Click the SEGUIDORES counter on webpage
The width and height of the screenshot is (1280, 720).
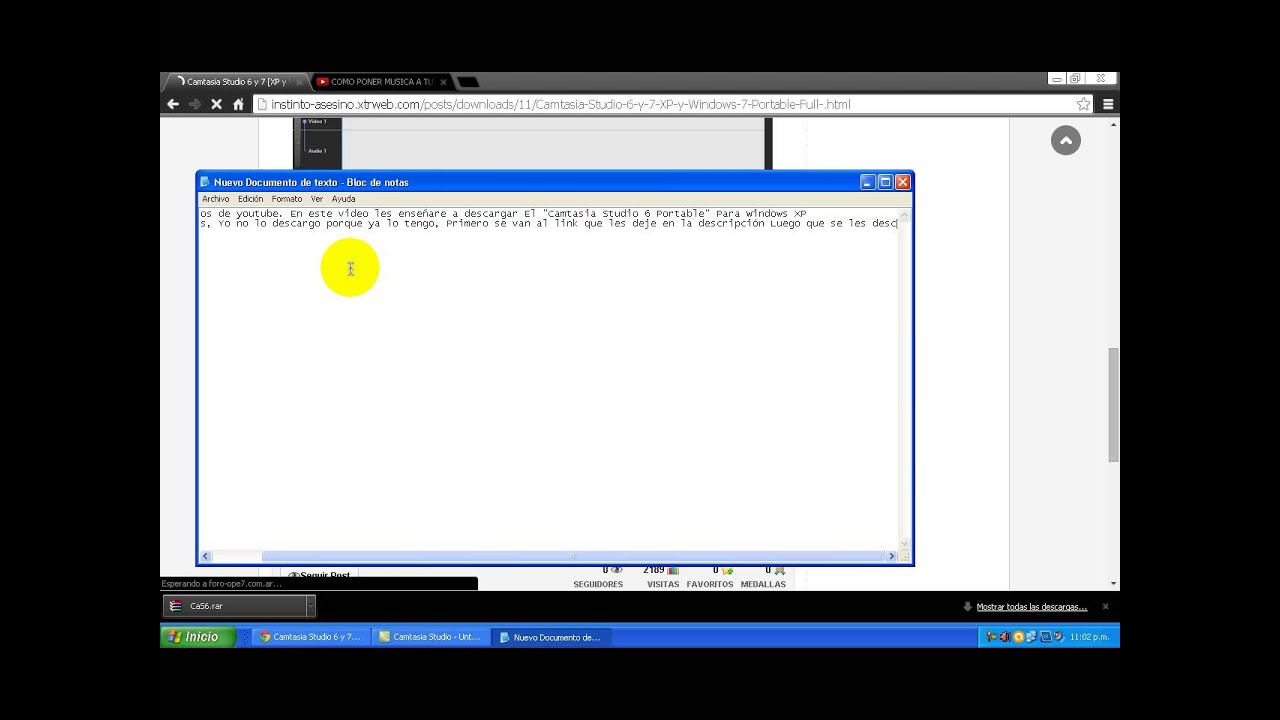coord(598,578)
